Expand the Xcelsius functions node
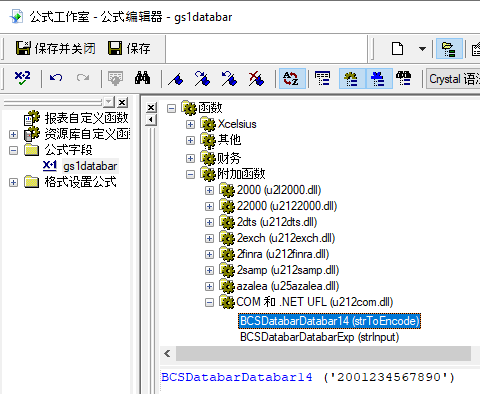The image size is (480, 394). [x=190, y=124]
